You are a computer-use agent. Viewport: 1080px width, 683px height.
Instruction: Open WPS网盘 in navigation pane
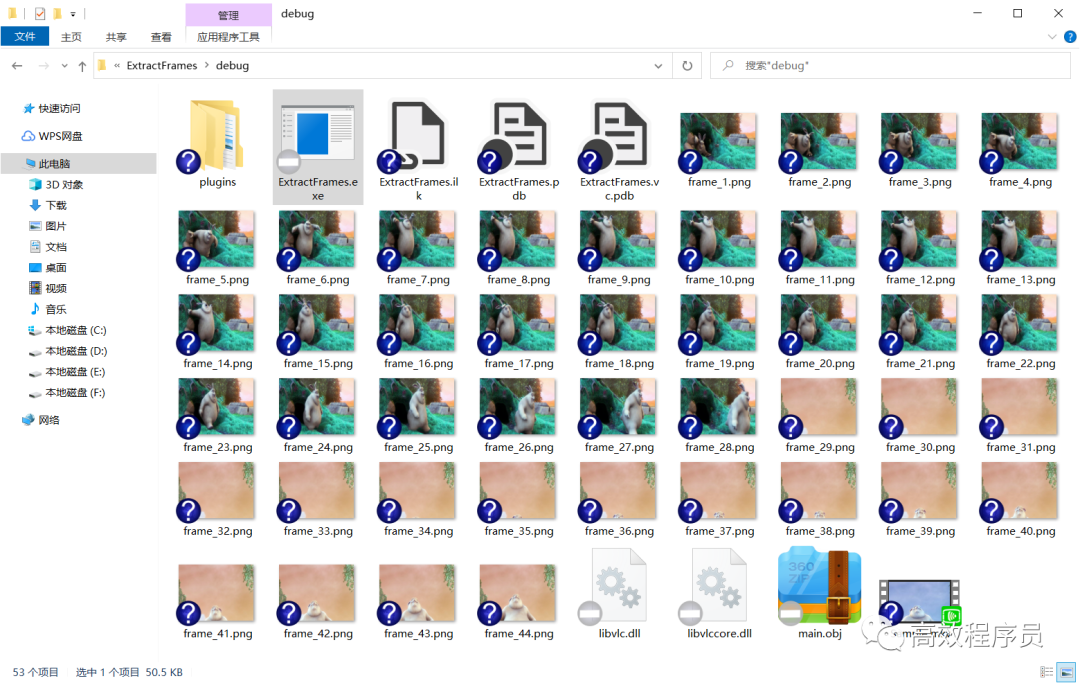[52, 136]
